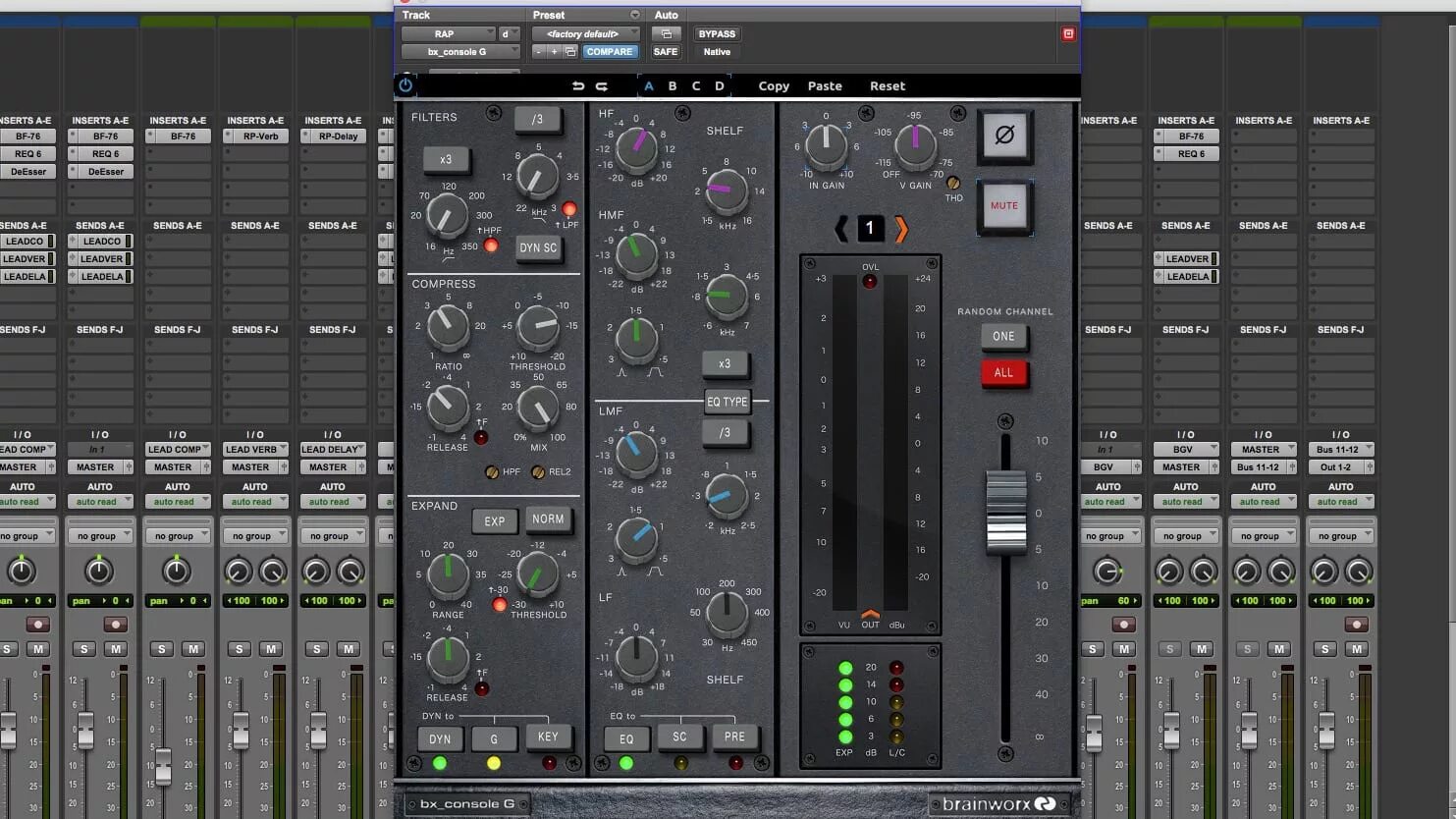Go to next channel with orange arrow
The image size is (1456, 819).
[x=900, y=229]
